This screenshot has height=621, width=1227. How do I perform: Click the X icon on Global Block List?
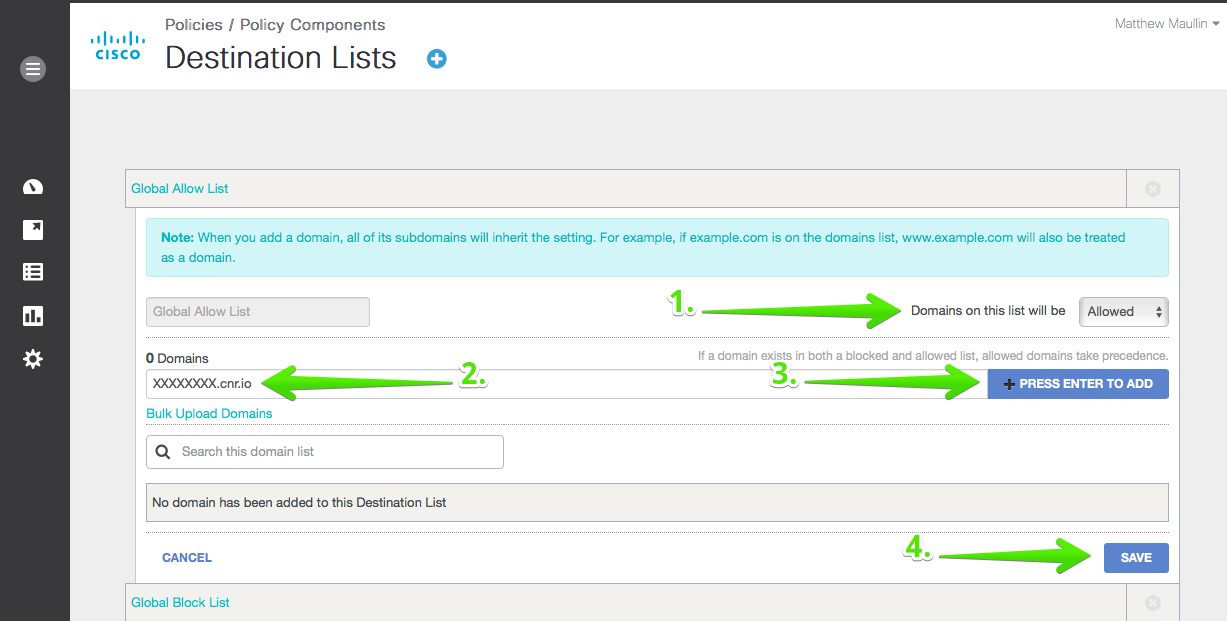point(1152,603)
